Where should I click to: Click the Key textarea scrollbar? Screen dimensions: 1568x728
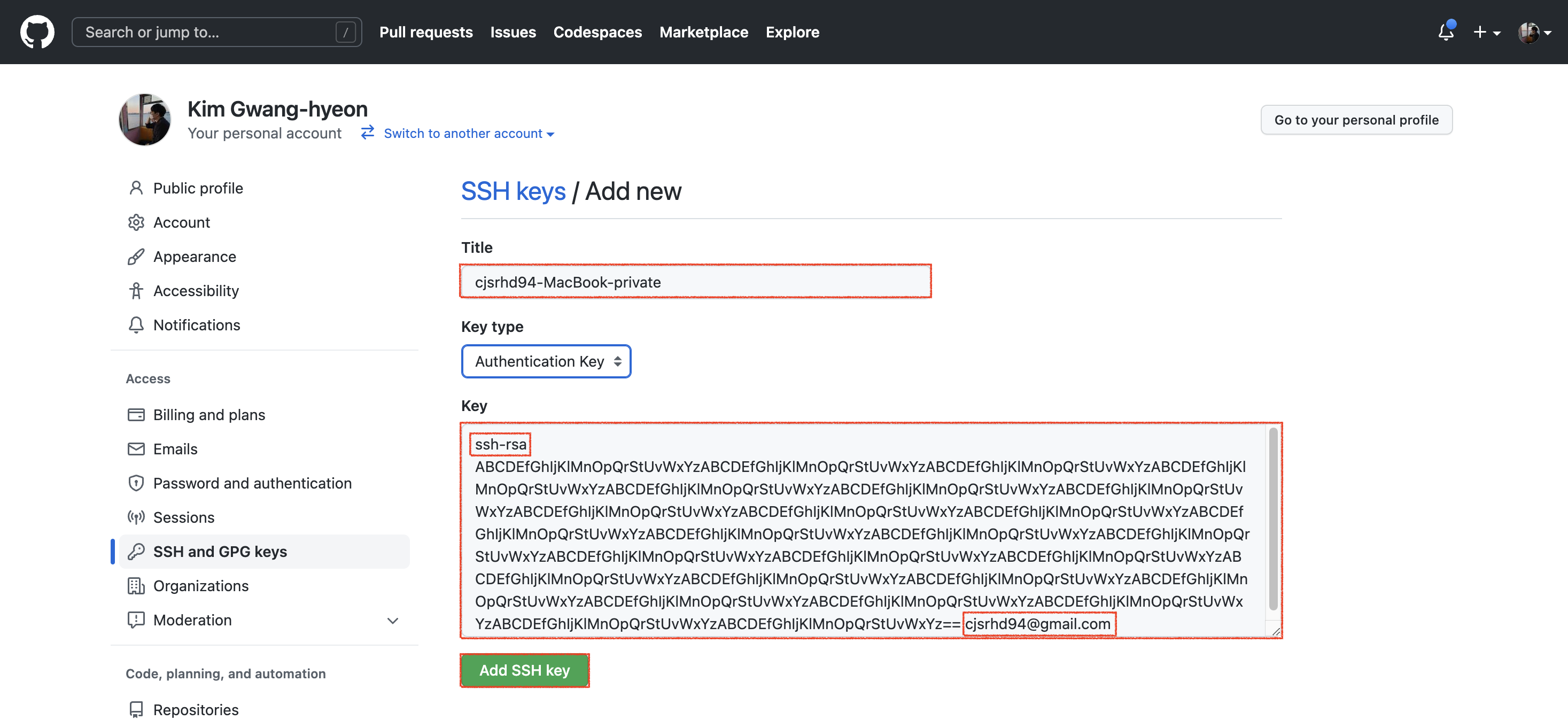[1273, 518]
